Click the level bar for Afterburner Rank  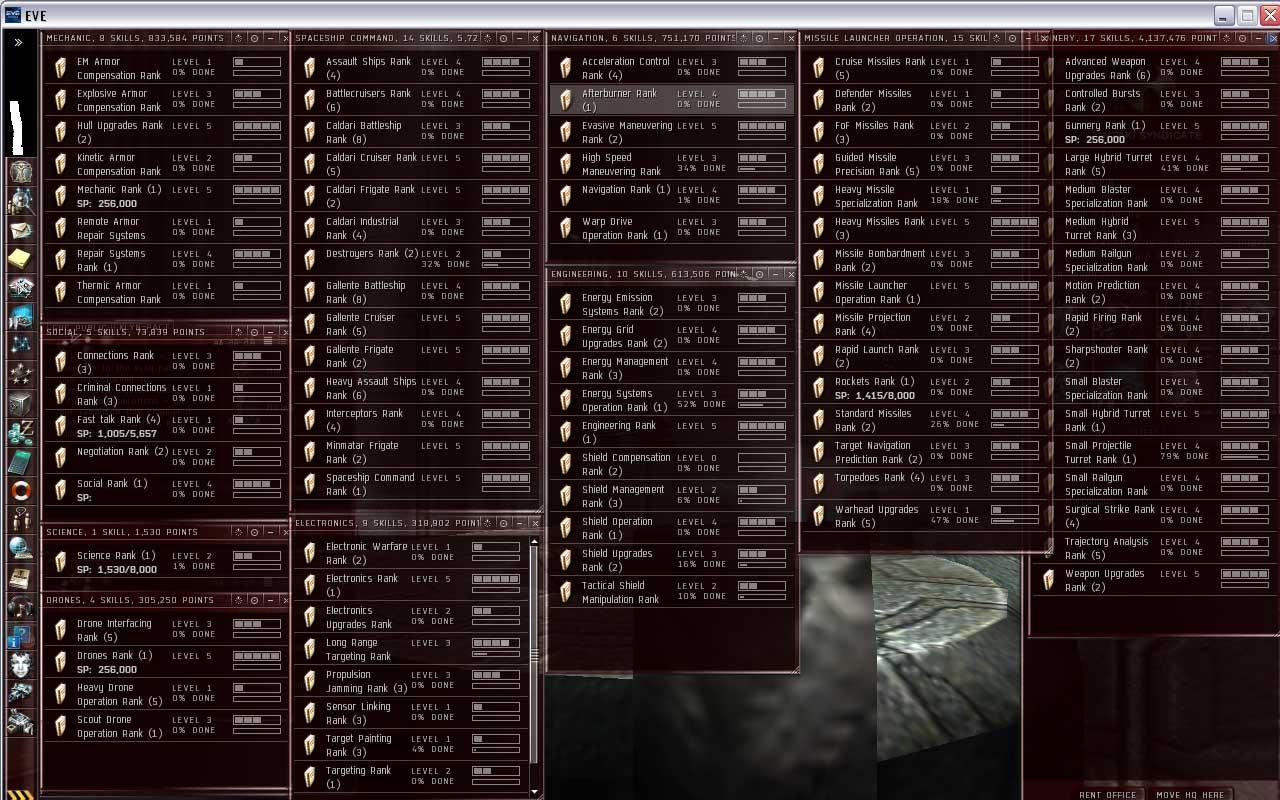tap(761, 94)
